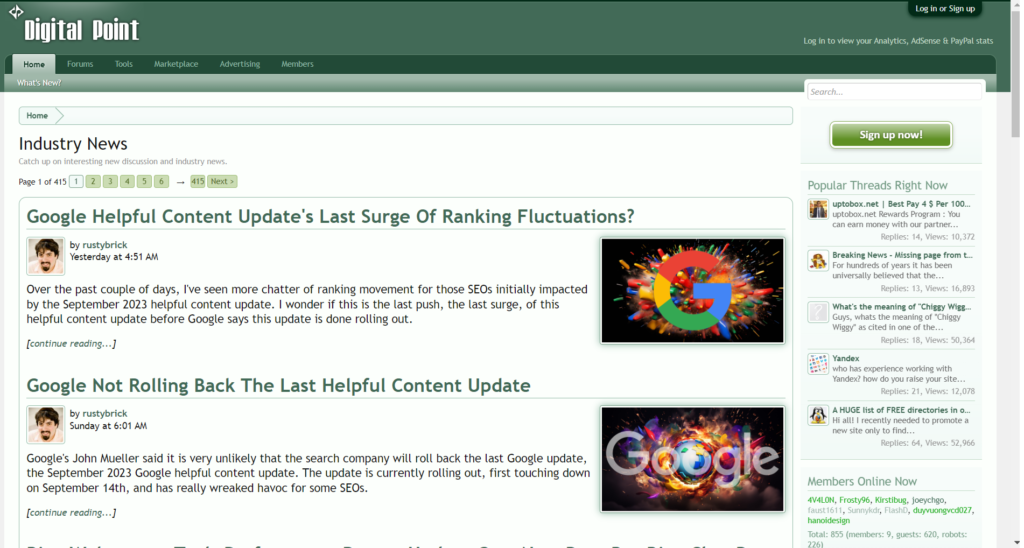Click the Yandex thread avatar icon
1024x548 pixels.
(x=818, y=364)
